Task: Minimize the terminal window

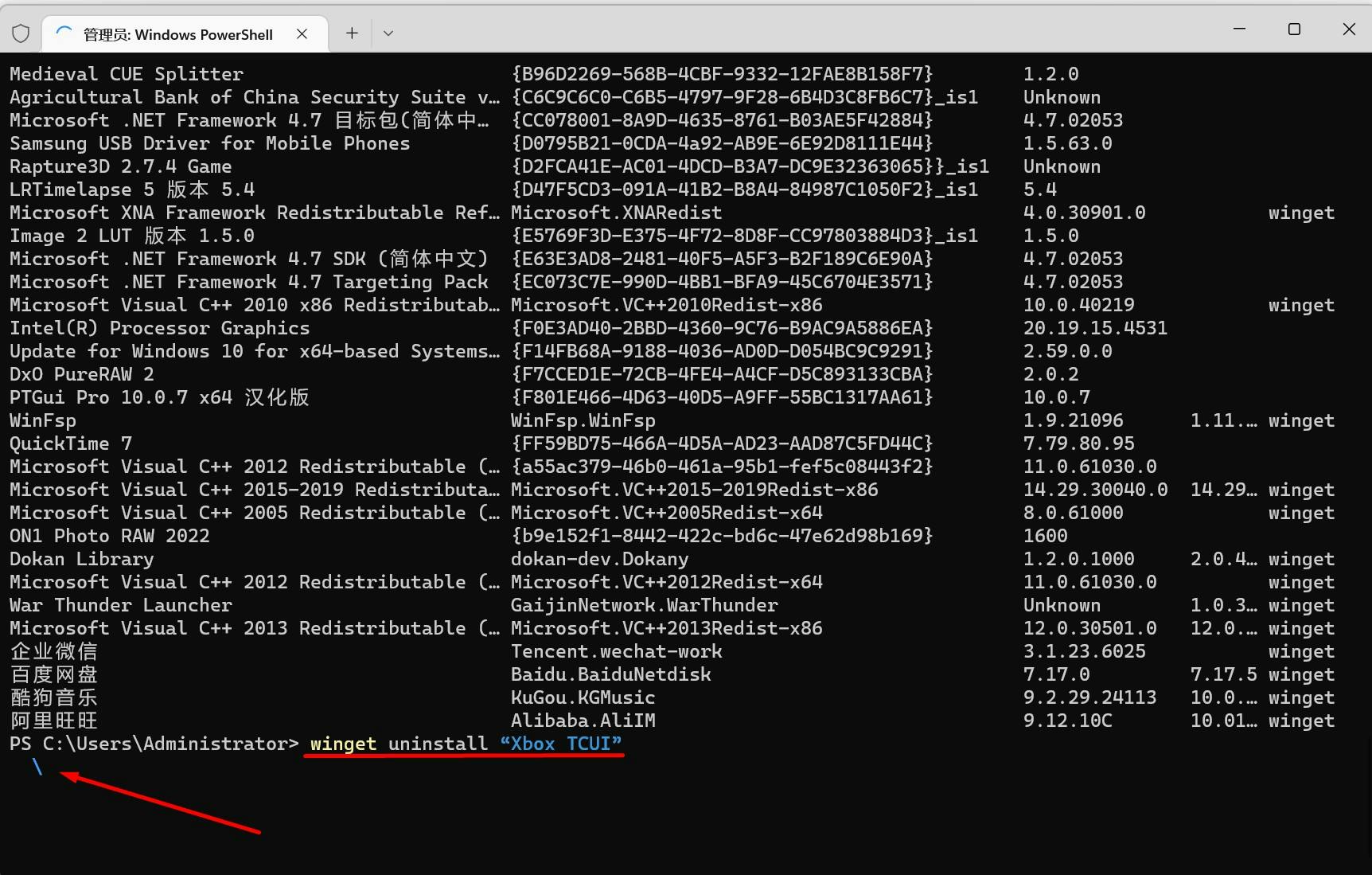Action: pyautogui.click(x=1239, y=29)
